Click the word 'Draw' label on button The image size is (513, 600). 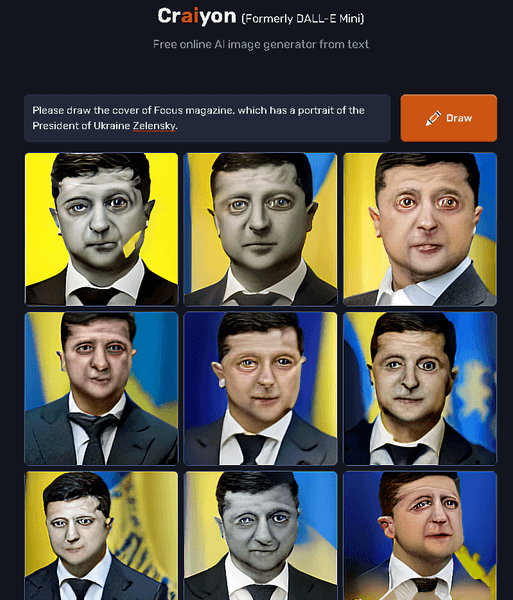[459, 118]
